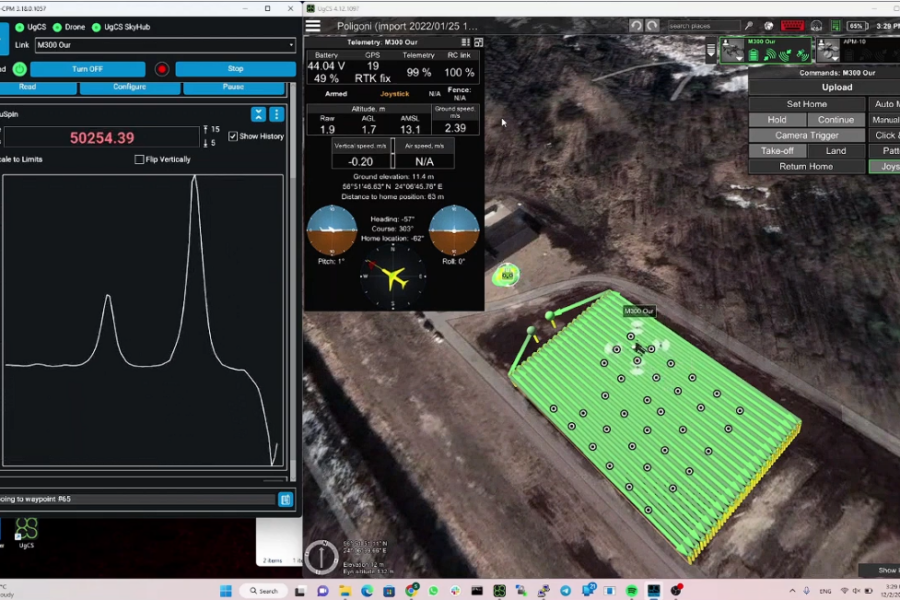
Task: Collapse the sensor panel with chevron button
Action: click(x=258, y=114)
